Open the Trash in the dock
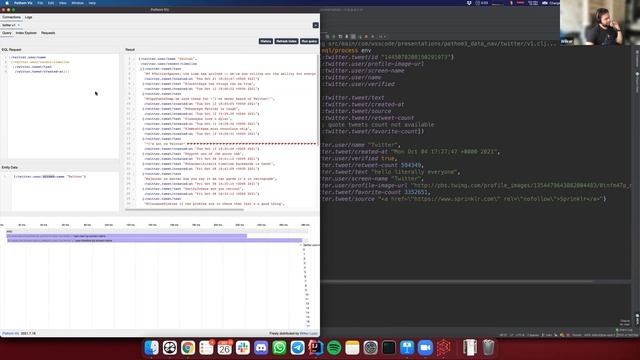This screenshot has height=360, width=640. 488,348
